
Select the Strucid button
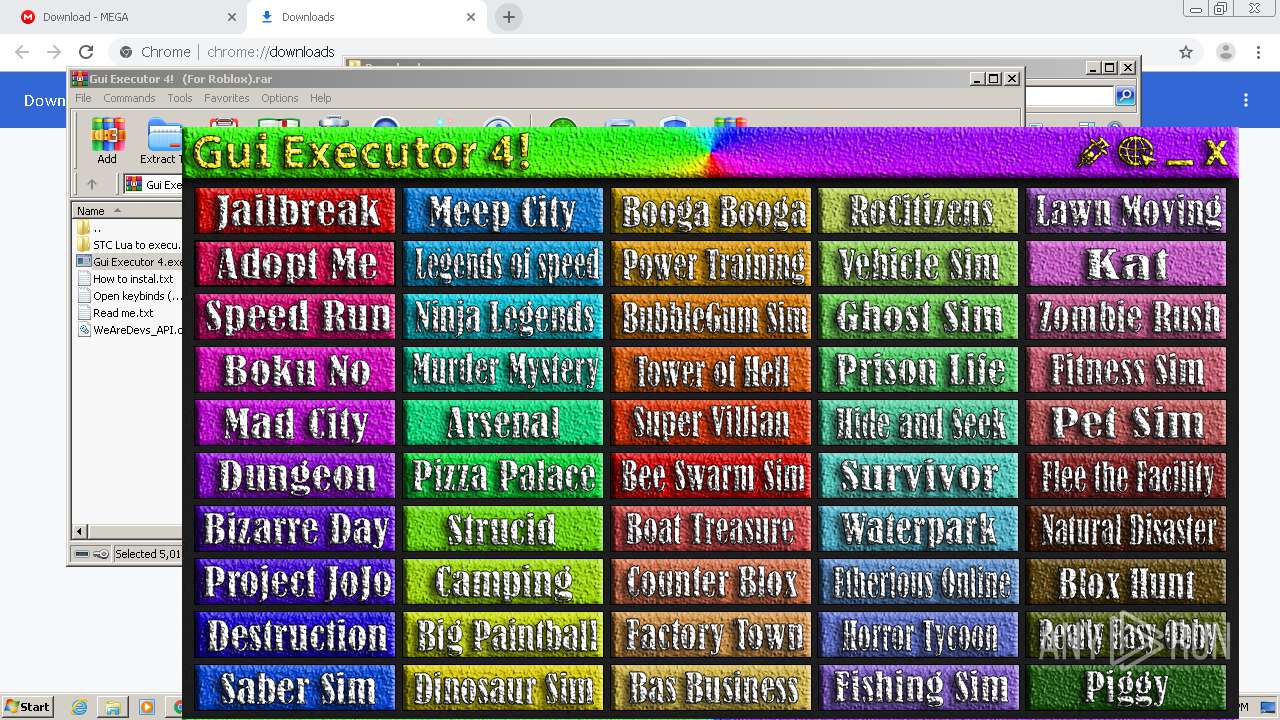(x=503, y=529)
